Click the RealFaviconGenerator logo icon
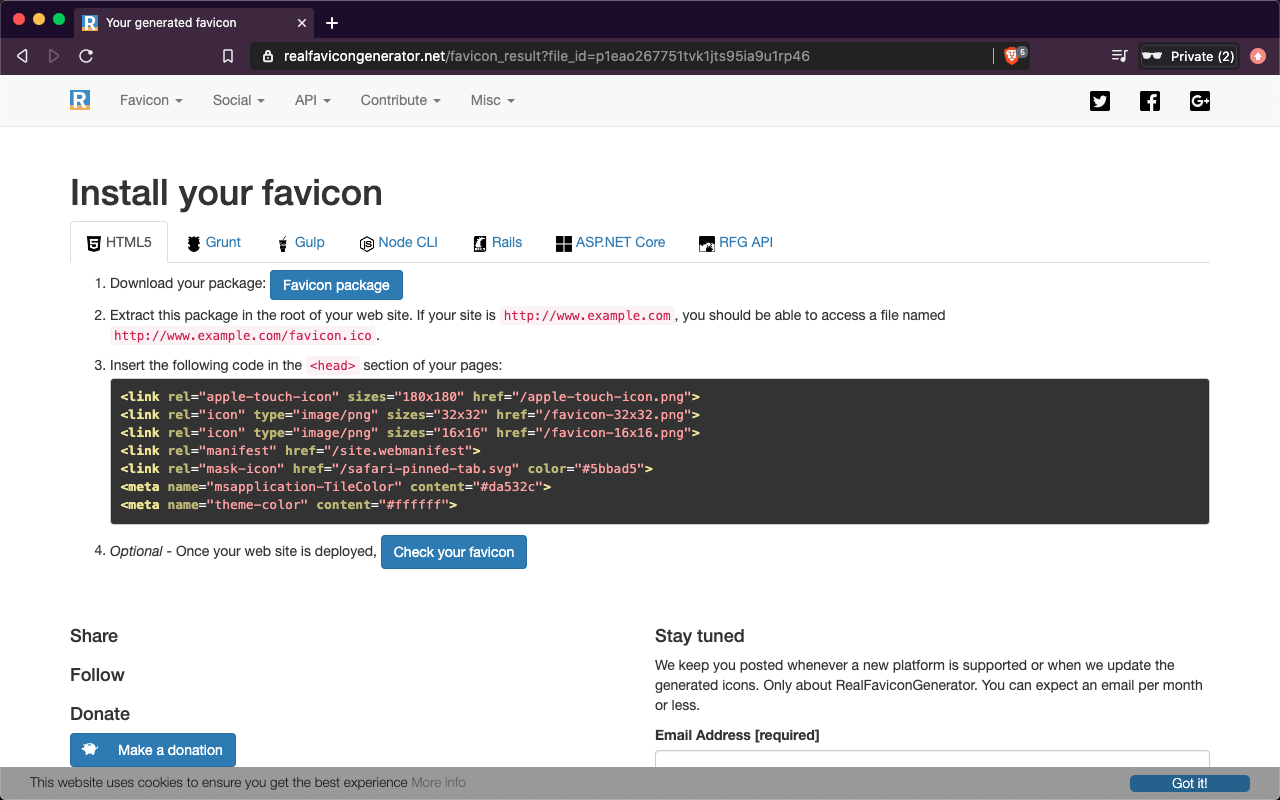 (80, 100)
